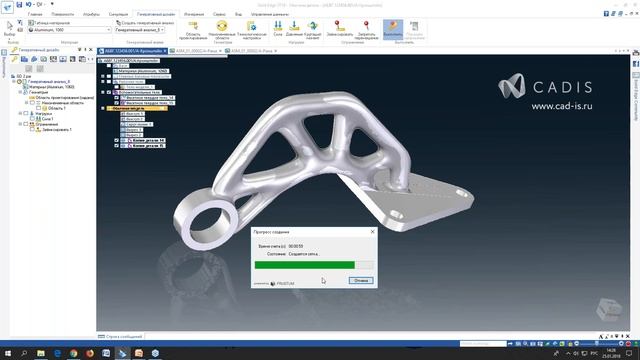Viewport: 640px width, 360px height.
Task: Collapse the Нагрузки tree node
Action: click(20, 113)
